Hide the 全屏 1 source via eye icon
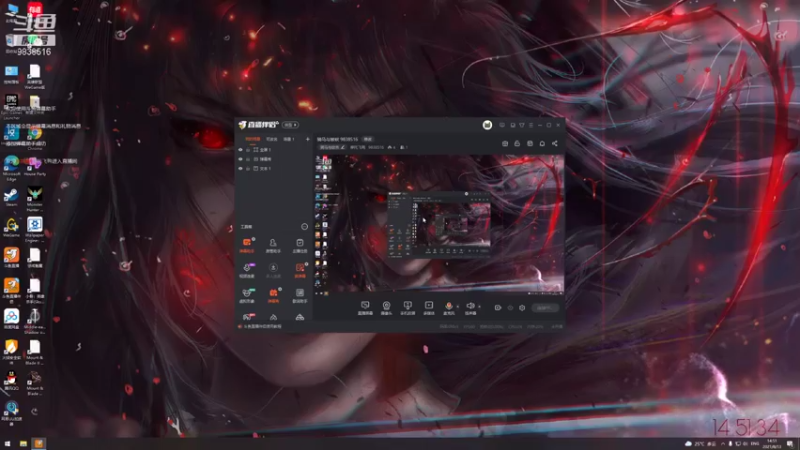 point(240,150)
